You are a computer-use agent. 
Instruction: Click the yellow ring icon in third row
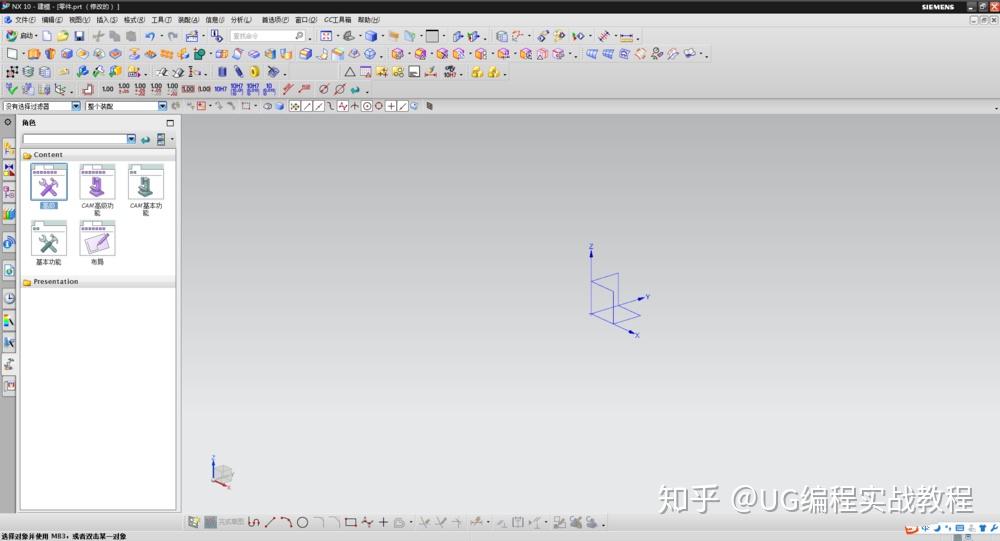click(x=254, y=71)
